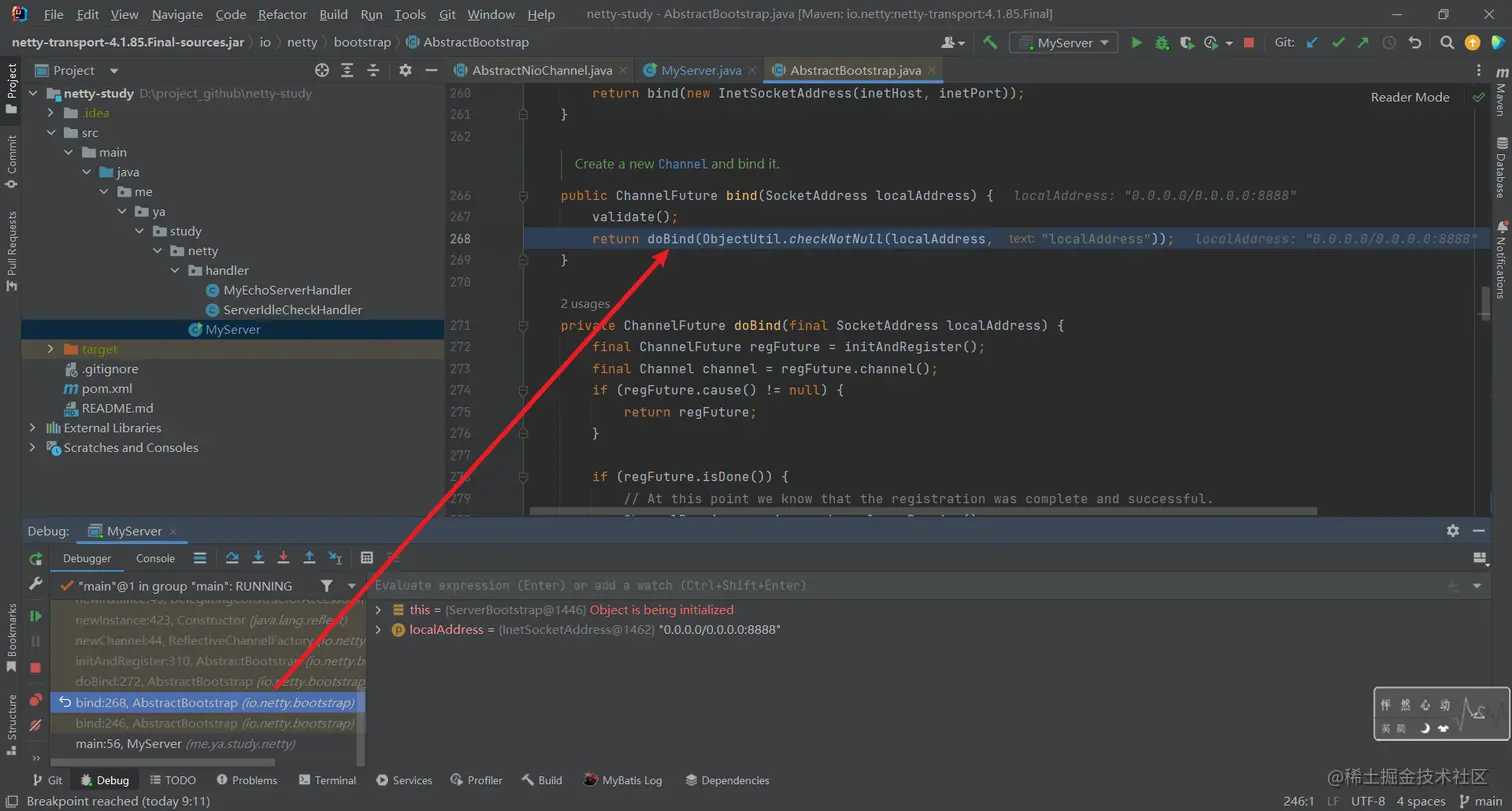The height and width of the screenshot is (811, 1512).
Task: Open the Build menu
Action: coord(333,15)
